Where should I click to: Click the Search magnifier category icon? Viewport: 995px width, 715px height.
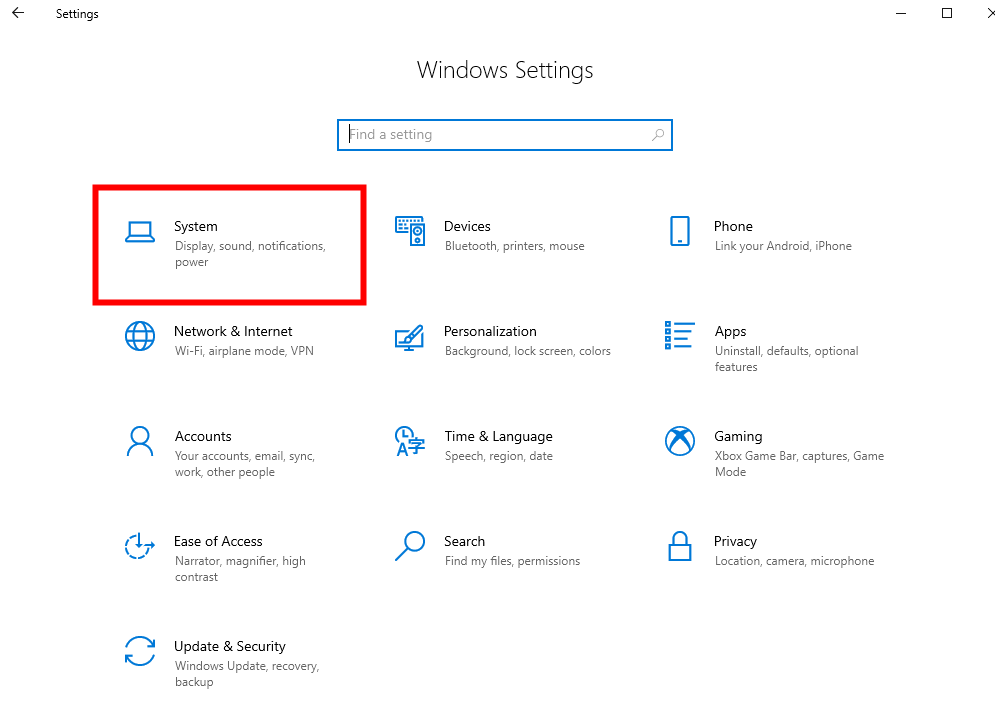coord(410,546)
